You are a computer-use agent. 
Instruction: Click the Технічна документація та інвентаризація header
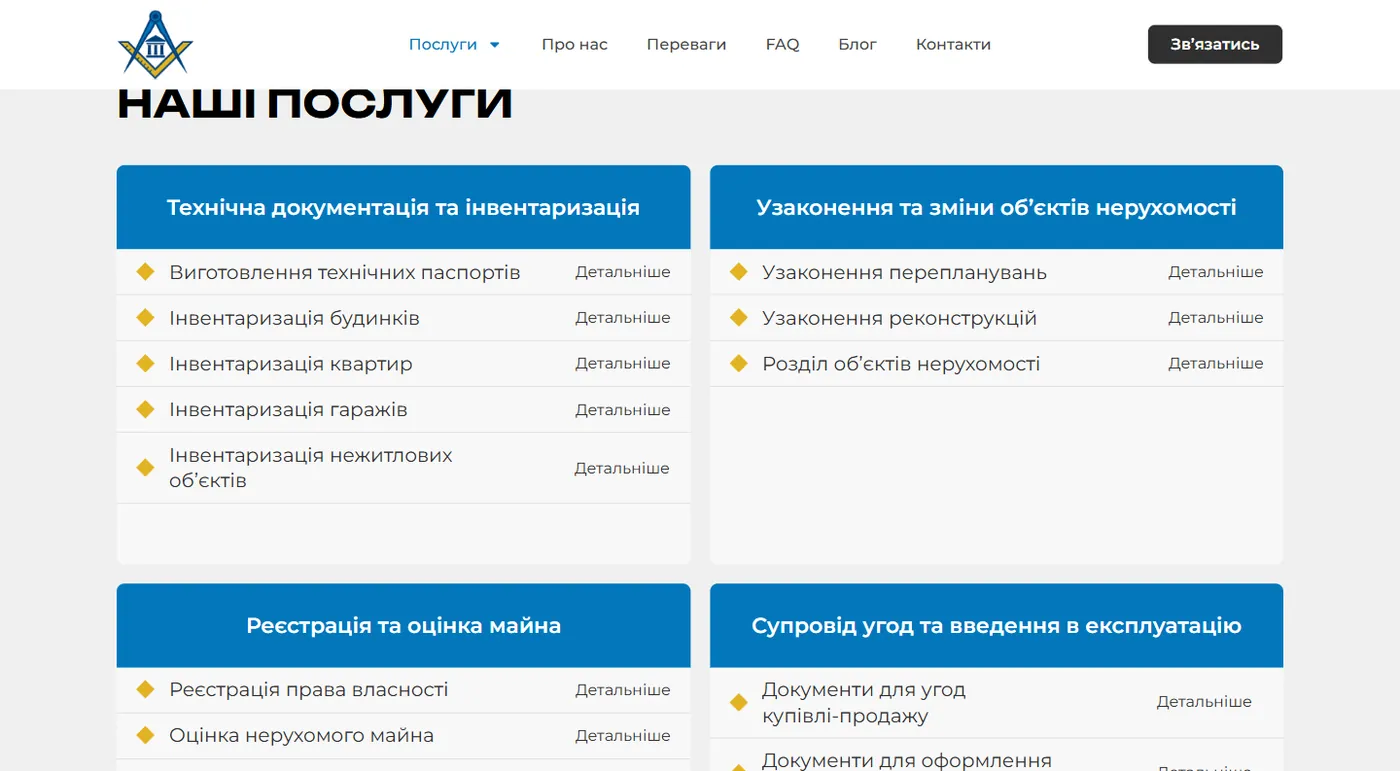point(403,207)
